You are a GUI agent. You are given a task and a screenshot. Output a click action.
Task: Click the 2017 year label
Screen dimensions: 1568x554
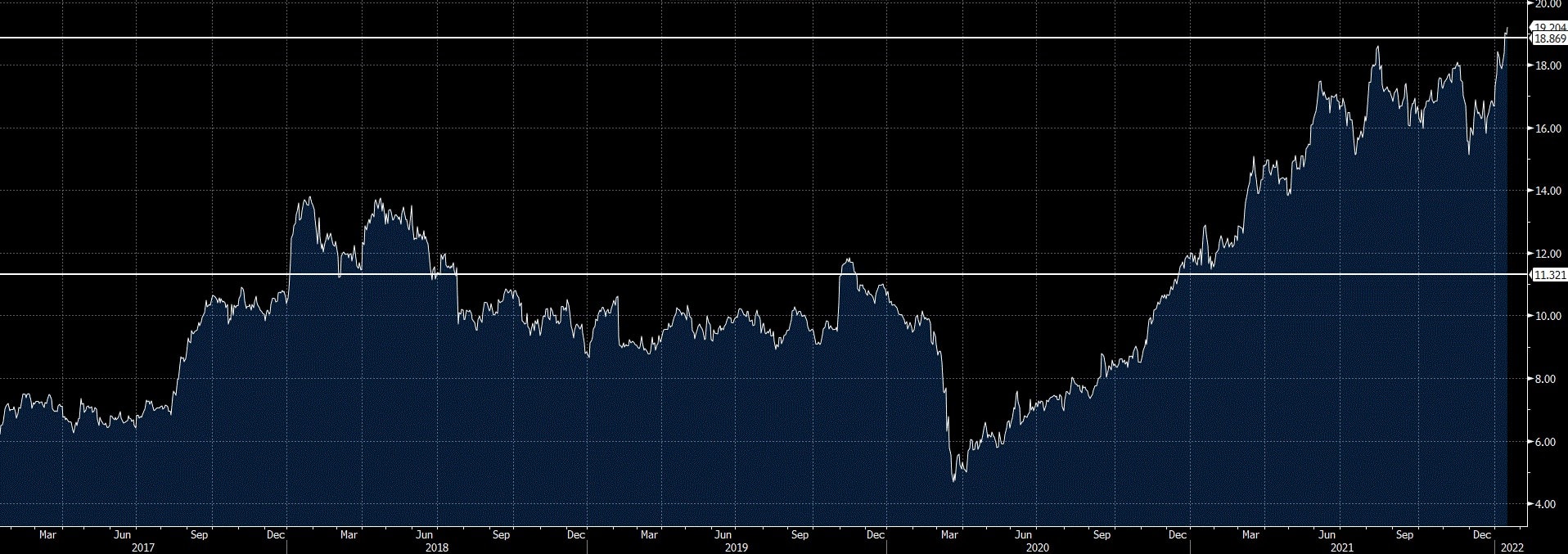143,547
